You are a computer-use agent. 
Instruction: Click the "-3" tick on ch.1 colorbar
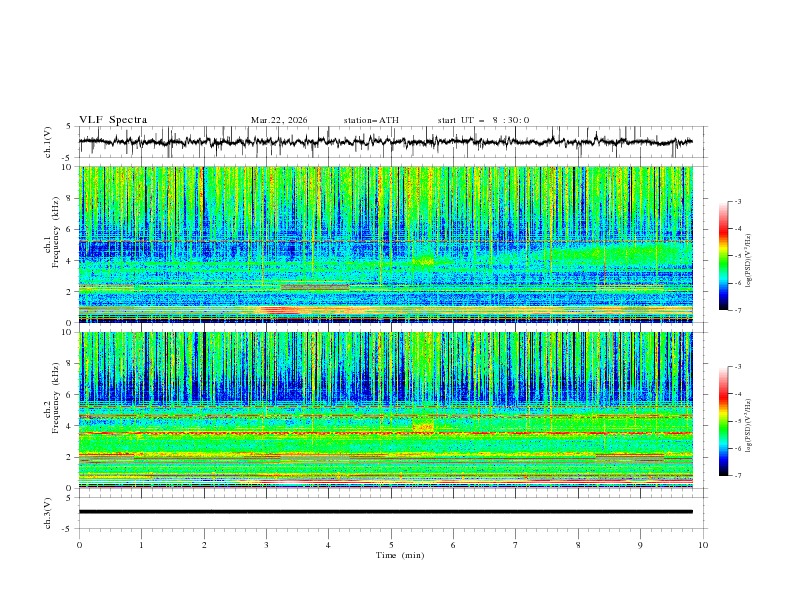click(738, 201)
